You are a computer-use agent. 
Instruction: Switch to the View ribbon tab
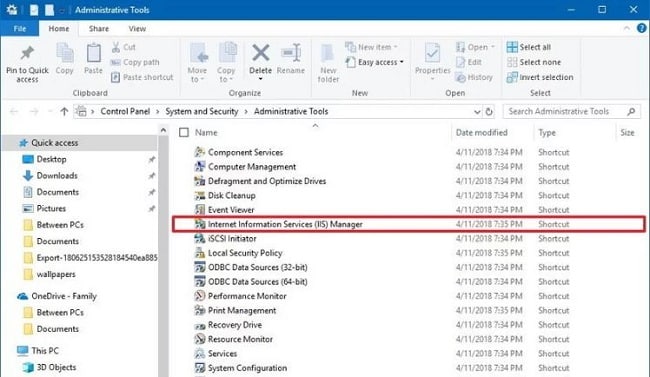click(x=137, y=29)
